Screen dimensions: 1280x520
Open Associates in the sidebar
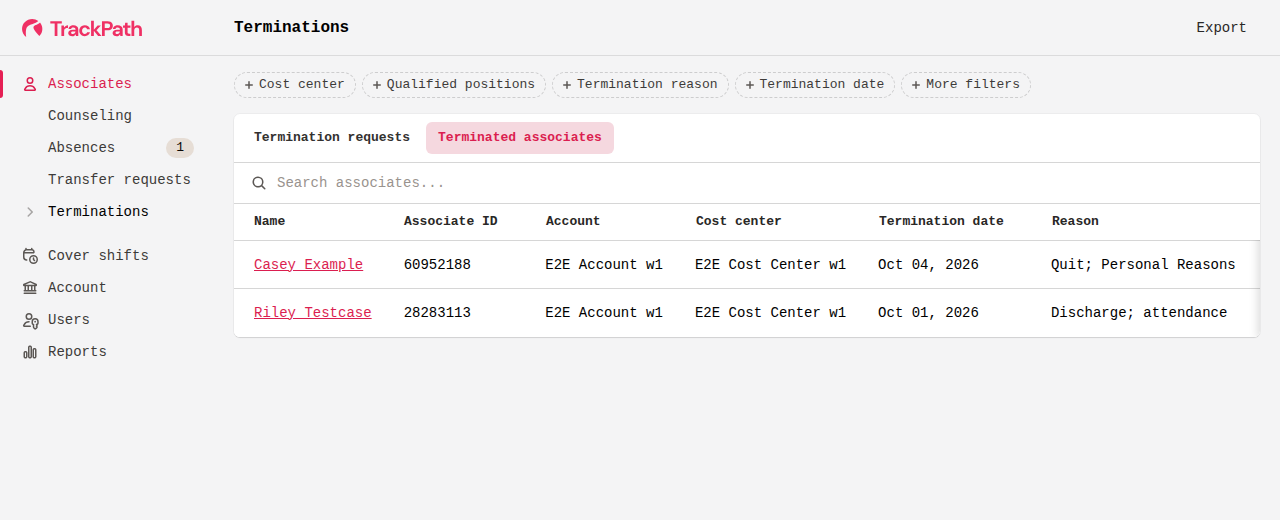(x=90, y=84)
